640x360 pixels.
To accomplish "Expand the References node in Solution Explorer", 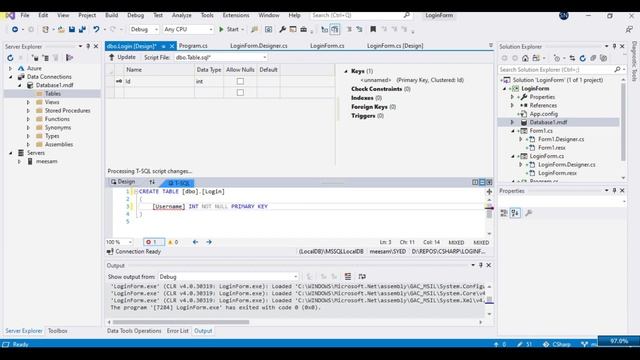I will (512, 105).
